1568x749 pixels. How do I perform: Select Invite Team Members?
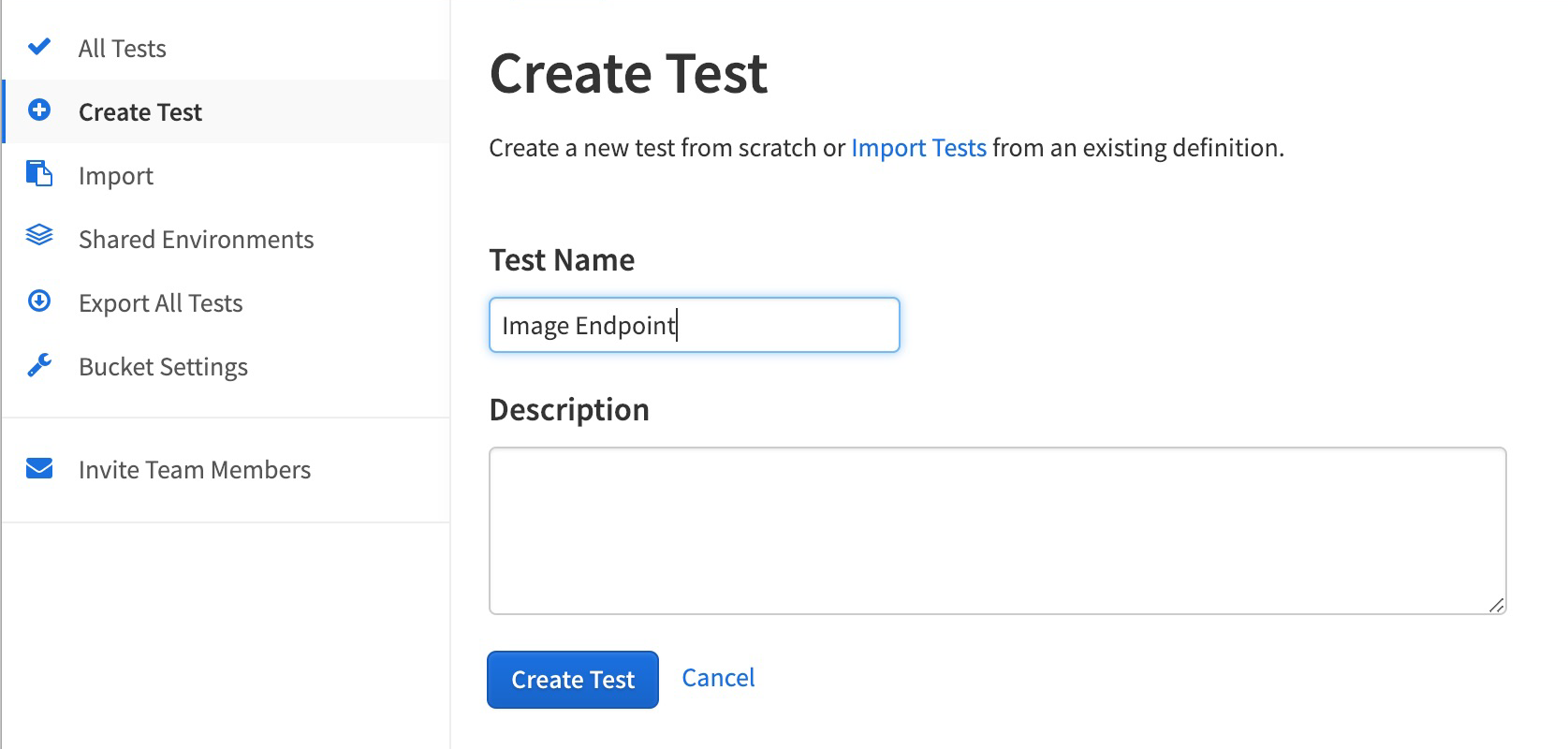point(227,470)
